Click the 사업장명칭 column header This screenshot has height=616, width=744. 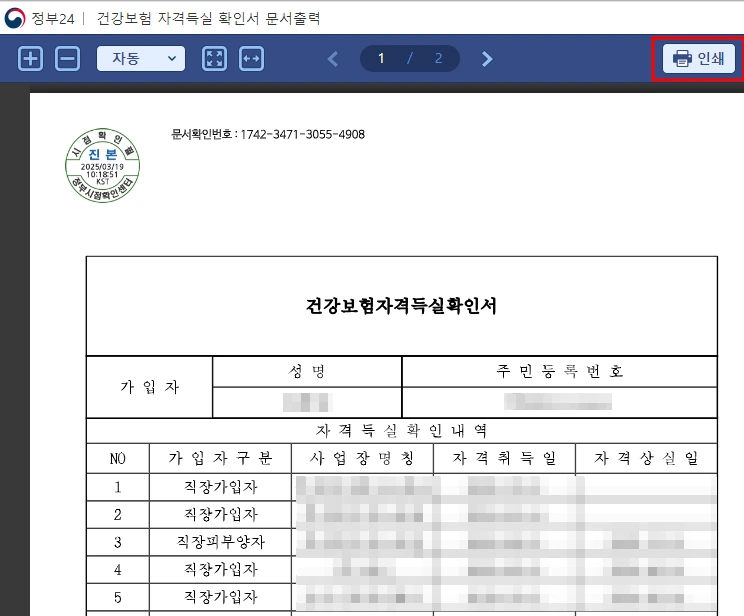tap(362, 458)
